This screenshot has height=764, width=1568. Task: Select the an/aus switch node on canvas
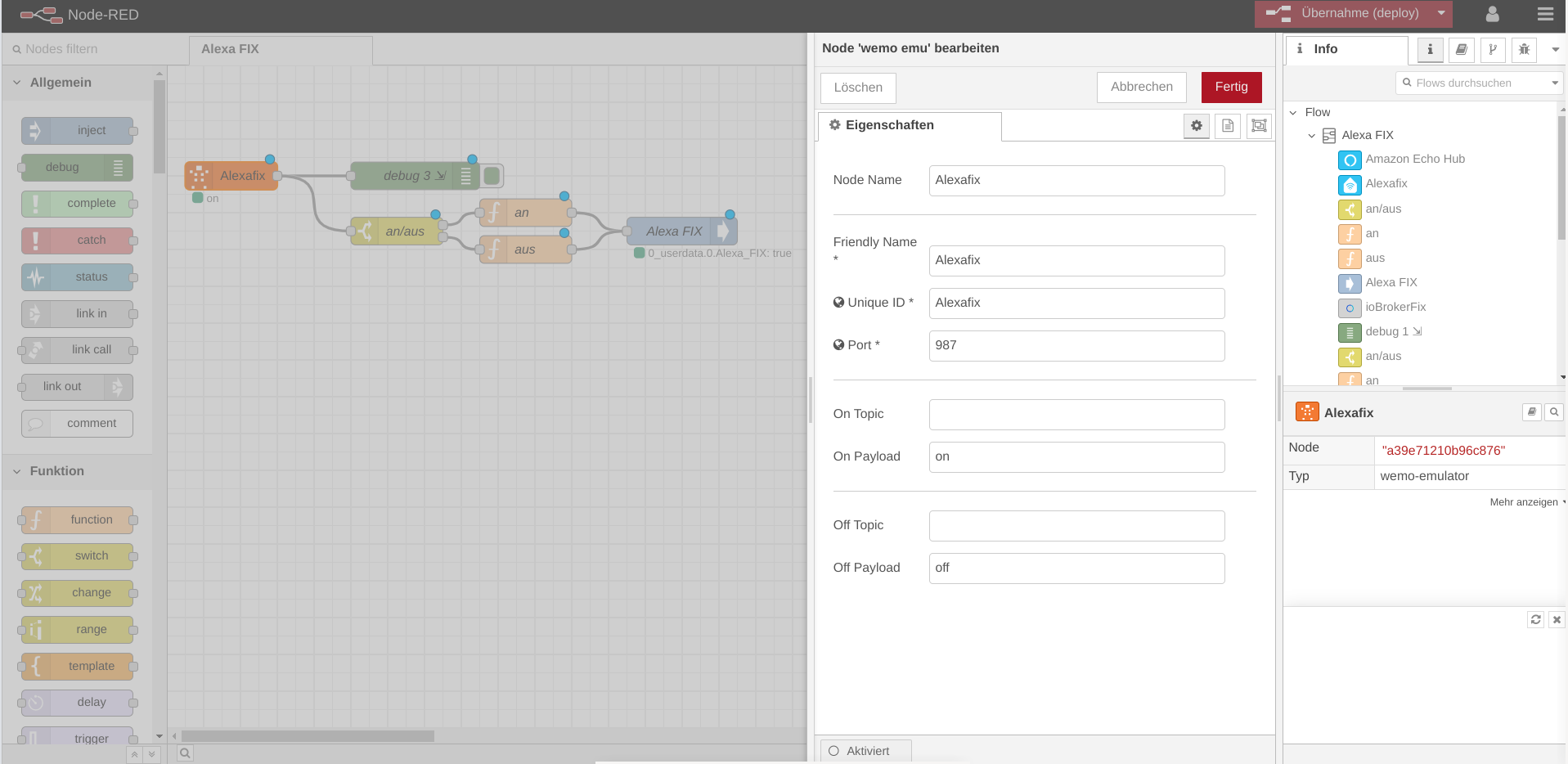pos(396,231)
